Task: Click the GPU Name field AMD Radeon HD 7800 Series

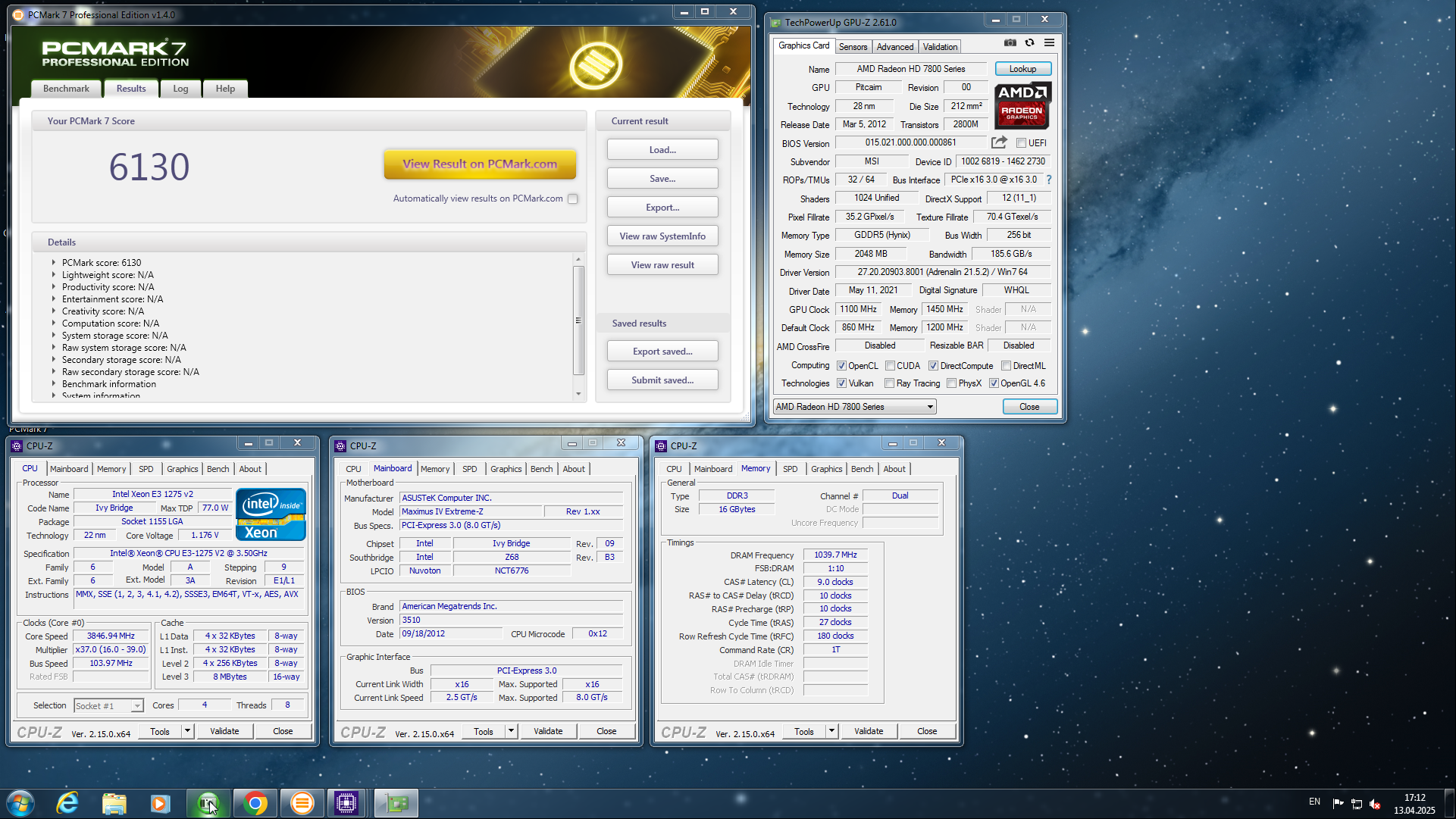Action: pos(911,69)
